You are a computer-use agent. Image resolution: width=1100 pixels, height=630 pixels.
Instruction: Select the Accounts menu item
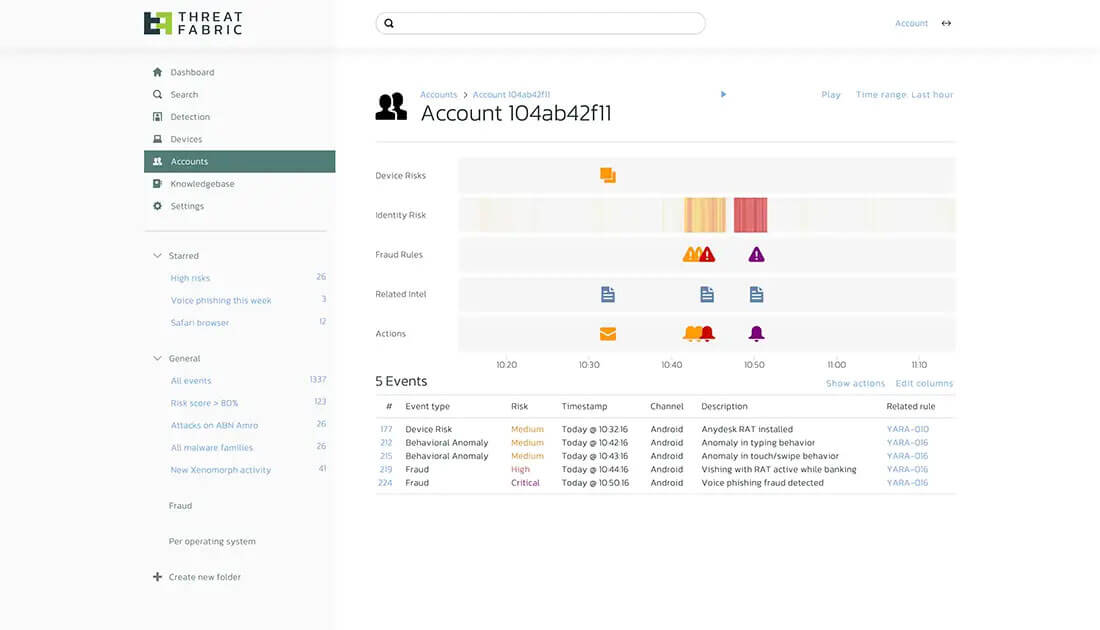[x=239, y=161]
